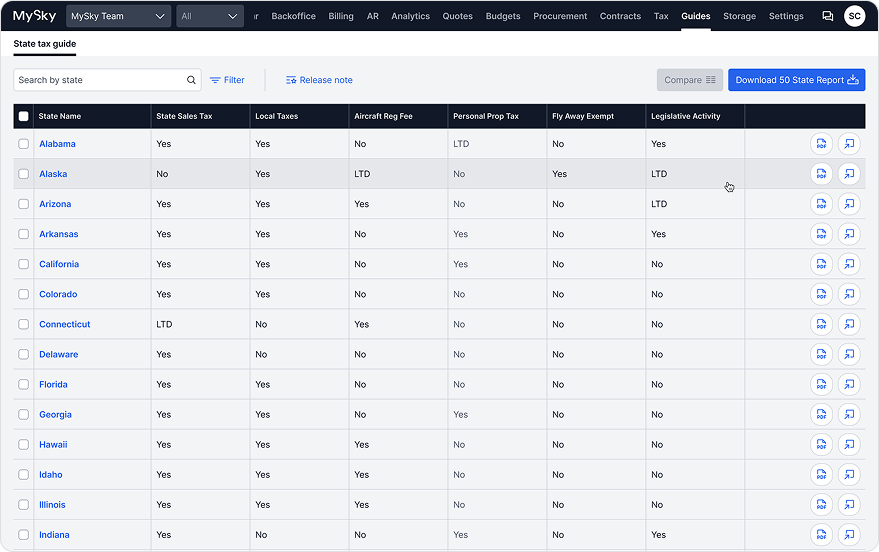This screenshot has width=879, height=552.
Task: Download PDF for the Alabama row
Action: pos(821,144)
